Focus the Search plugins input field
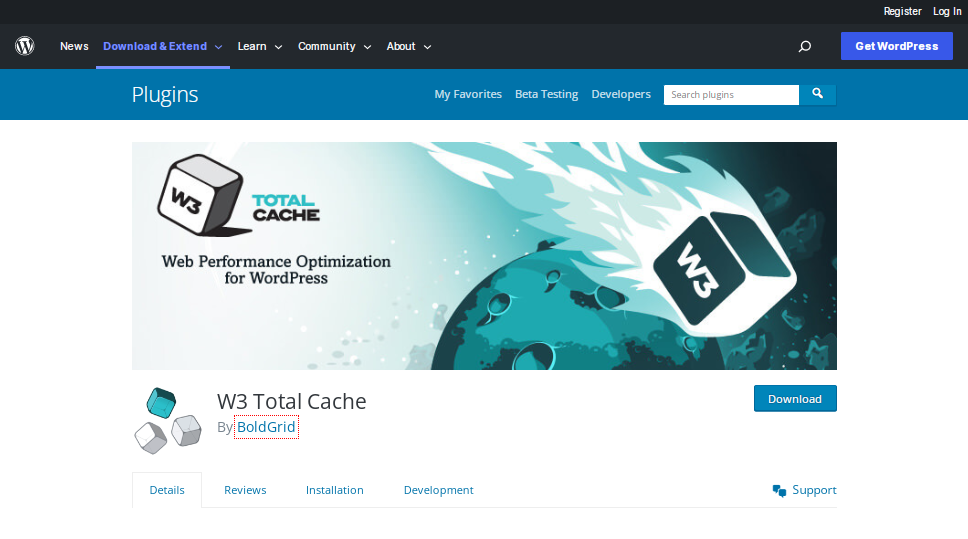 coord(731,94)
